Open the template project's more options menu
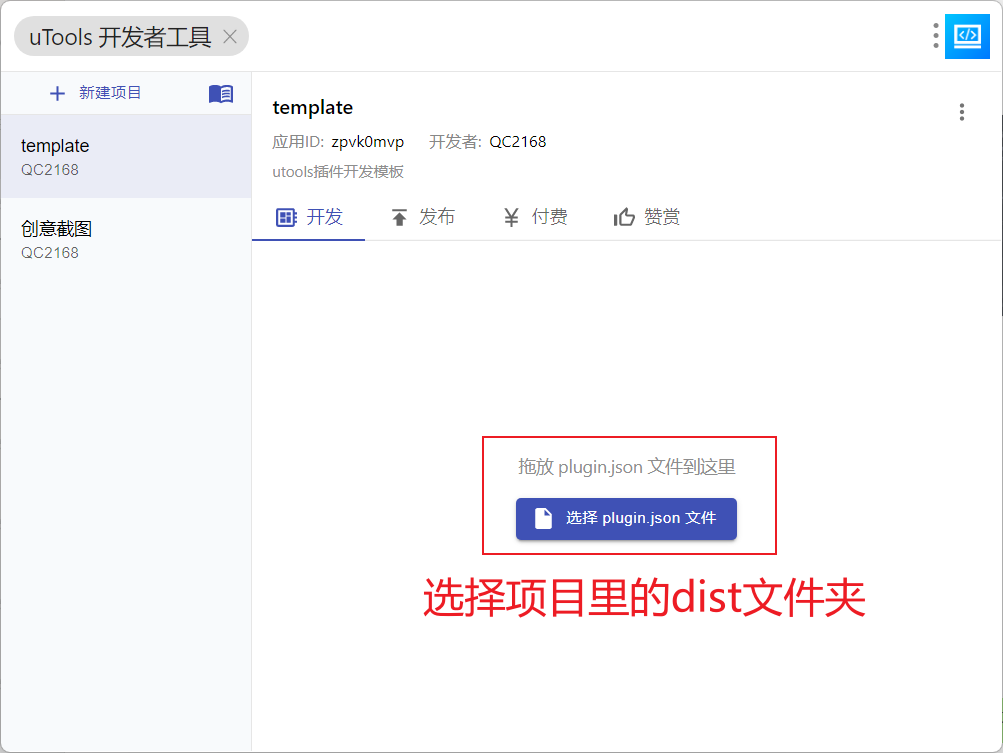The height and width of the screenshot is (753, 1003). [961, 112]
